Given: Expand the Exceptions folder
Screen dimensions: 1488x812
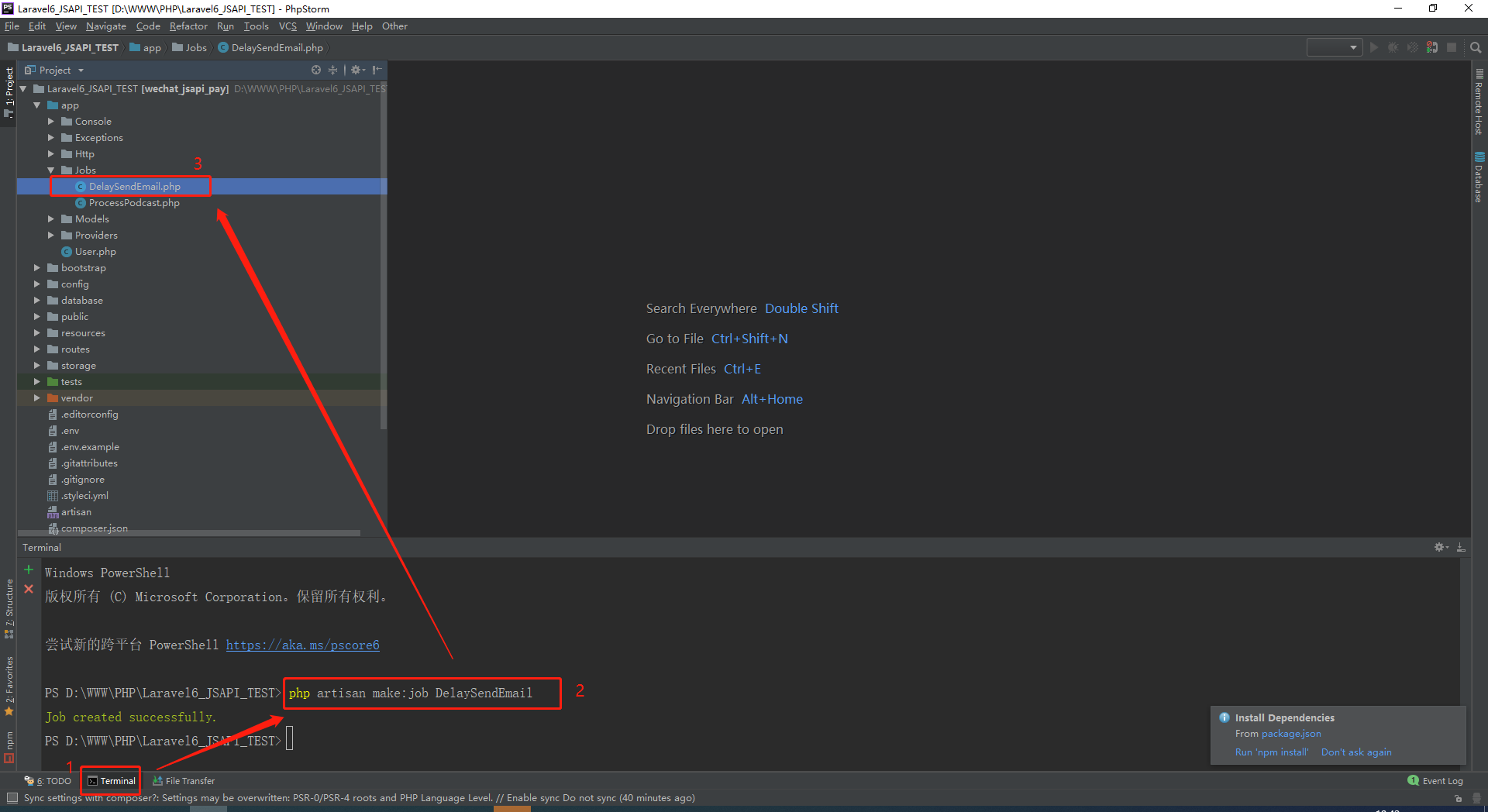Looking at the screenshot, I should (51, 138).
